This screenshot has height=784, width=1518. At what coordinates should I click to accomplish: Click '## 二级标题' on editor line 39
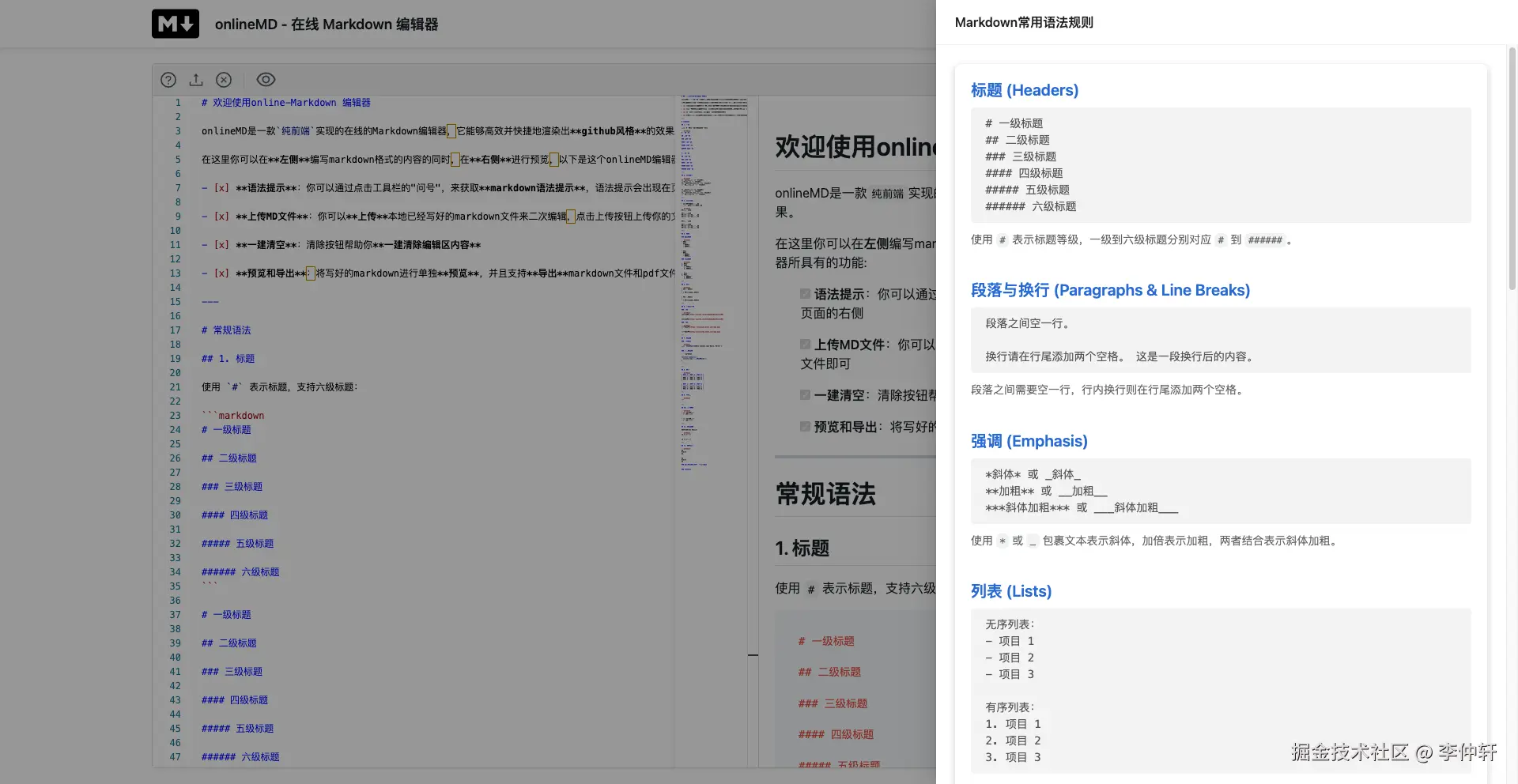[228, 643]
